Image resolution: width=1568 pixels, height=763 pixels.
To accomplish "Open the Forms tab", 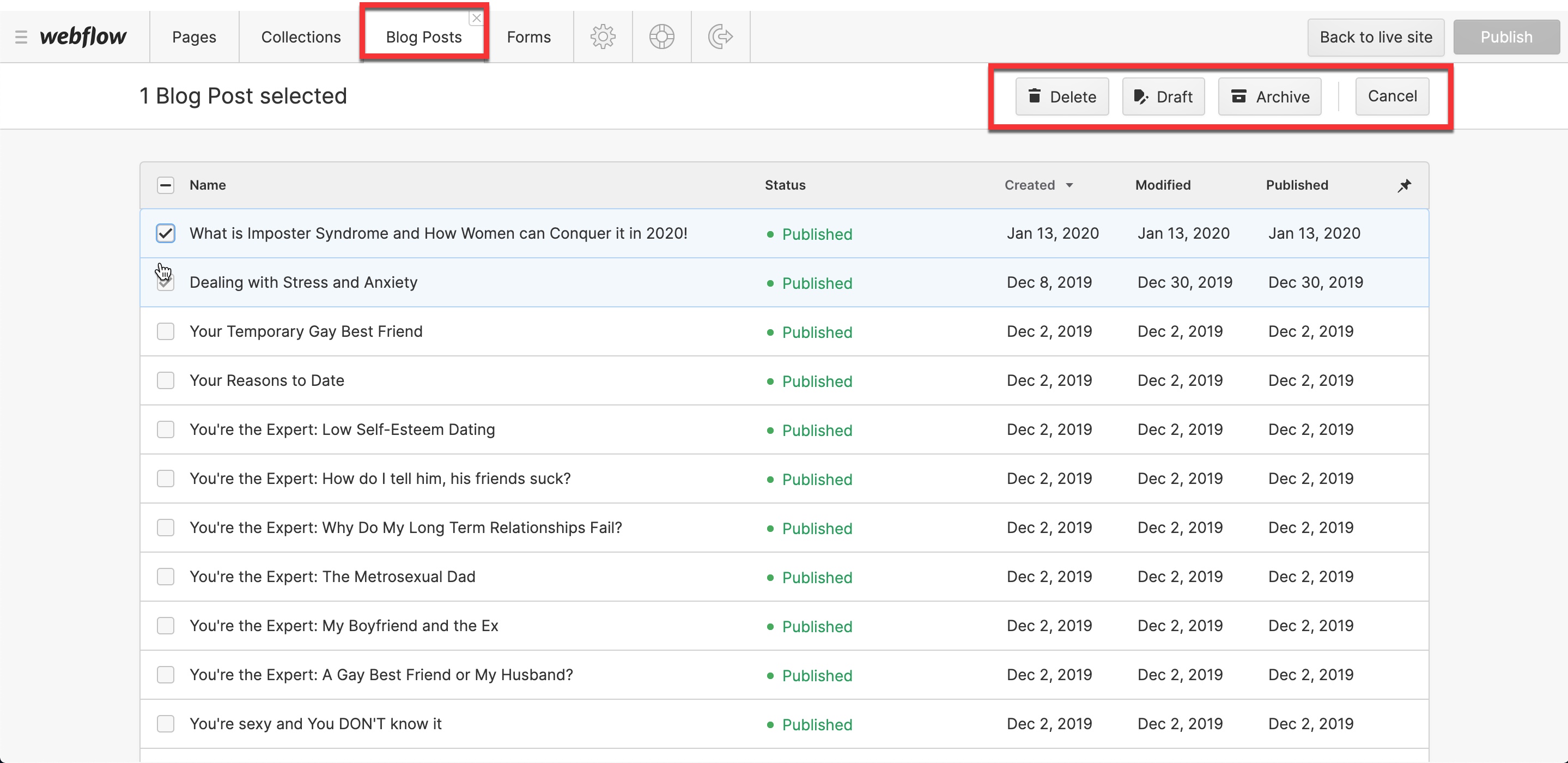I will (528, 37).
